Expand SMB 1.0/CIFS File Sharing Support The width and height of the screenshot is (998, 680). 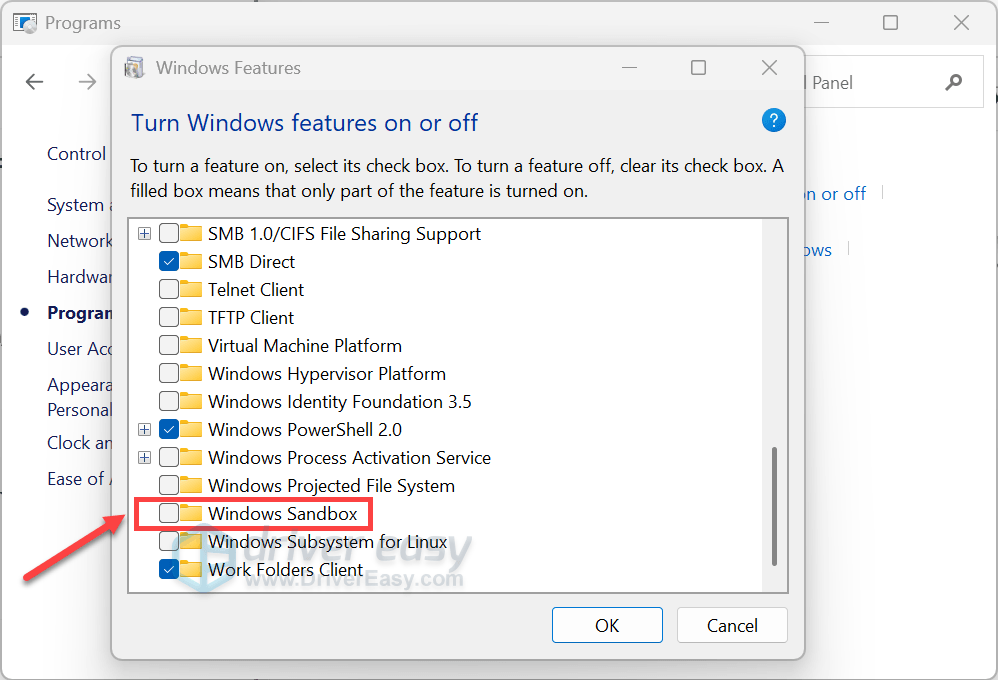pyautogui.click(x=144, y=234)
